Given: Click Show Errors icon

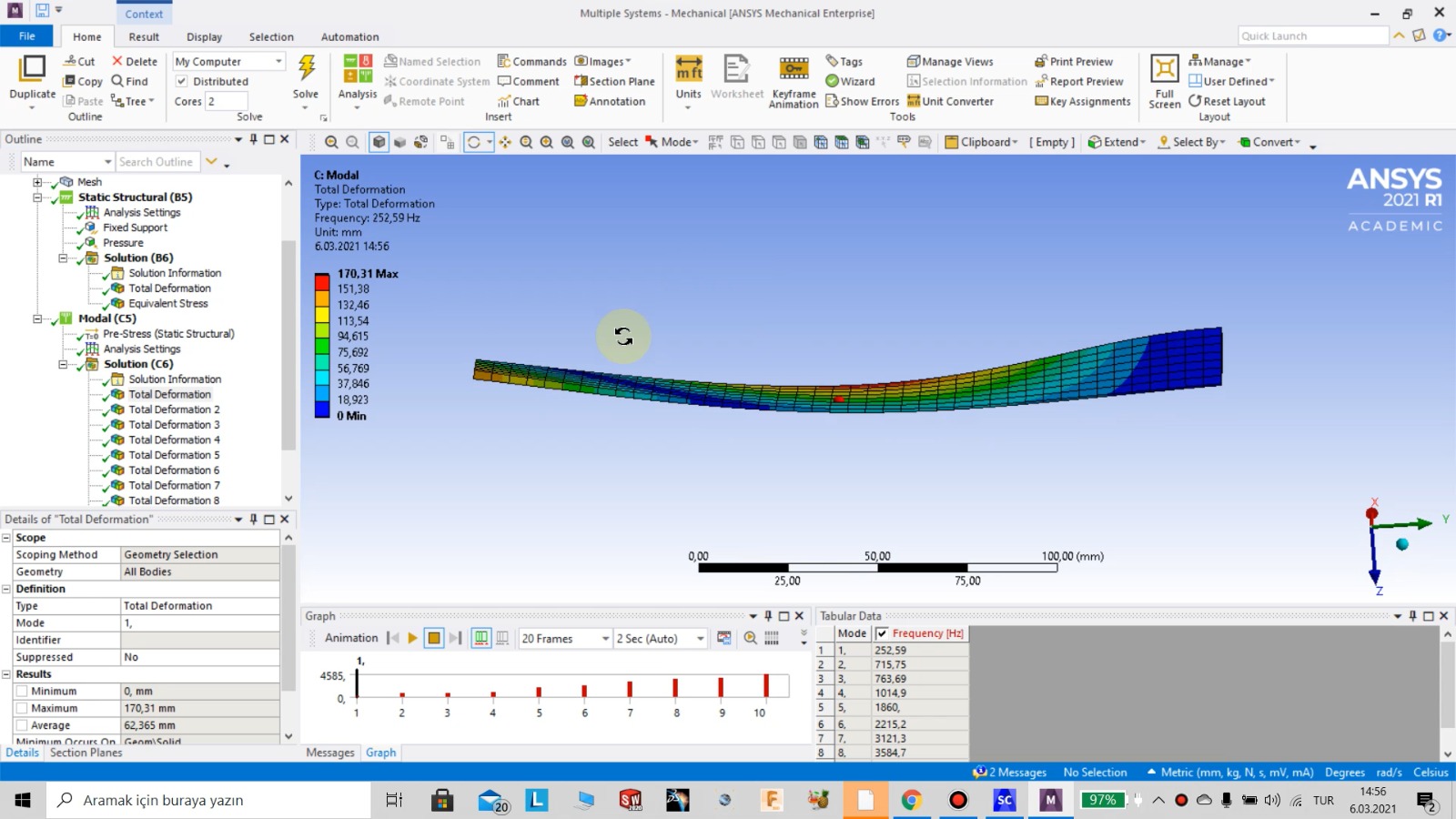Looking at the screenshot, I should [x=862, y=101].
